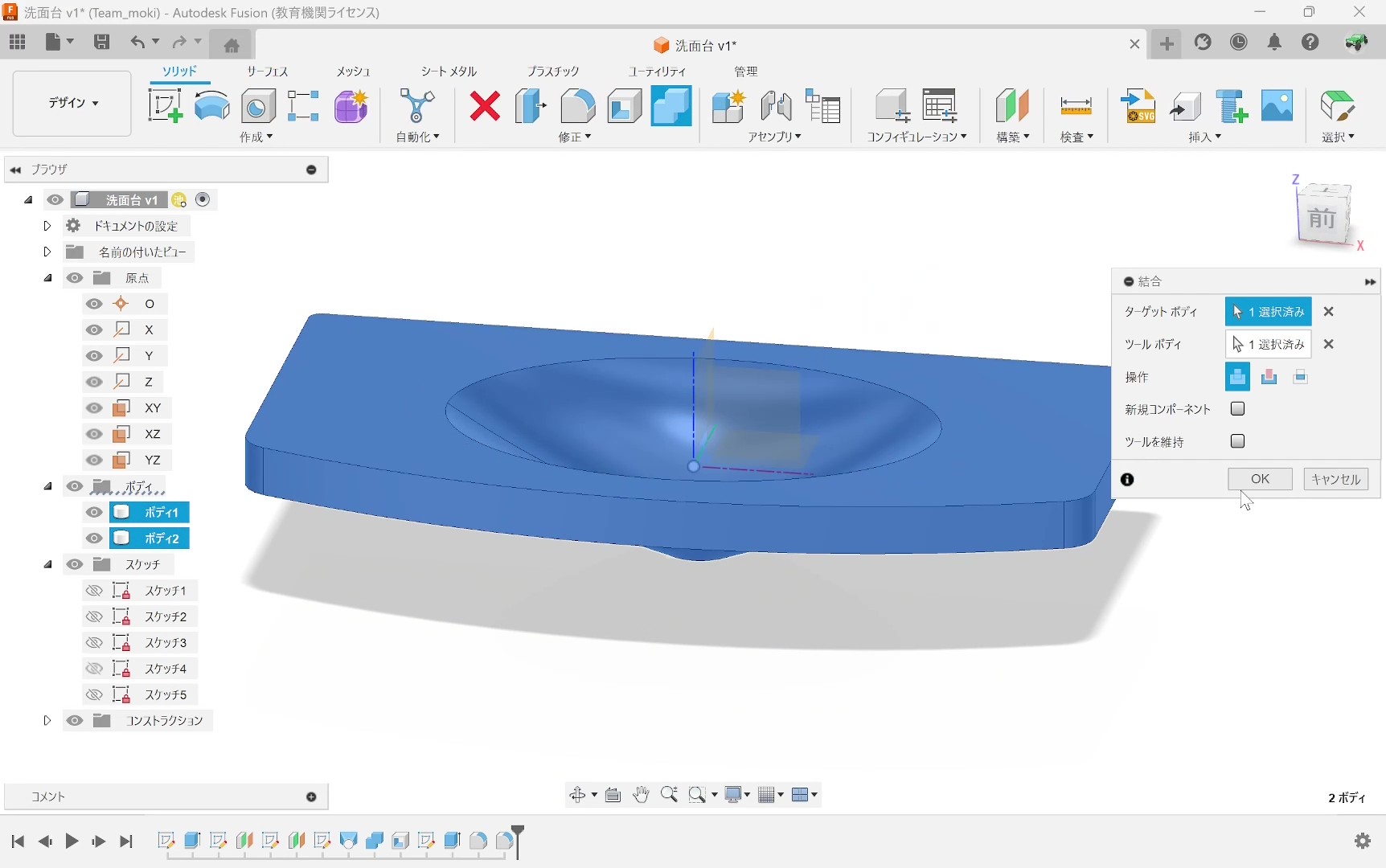This screenshot has width=1386, height=868.
Task: Hide ボディ1 with its eye icon
Action: click(x=94, y=513)
